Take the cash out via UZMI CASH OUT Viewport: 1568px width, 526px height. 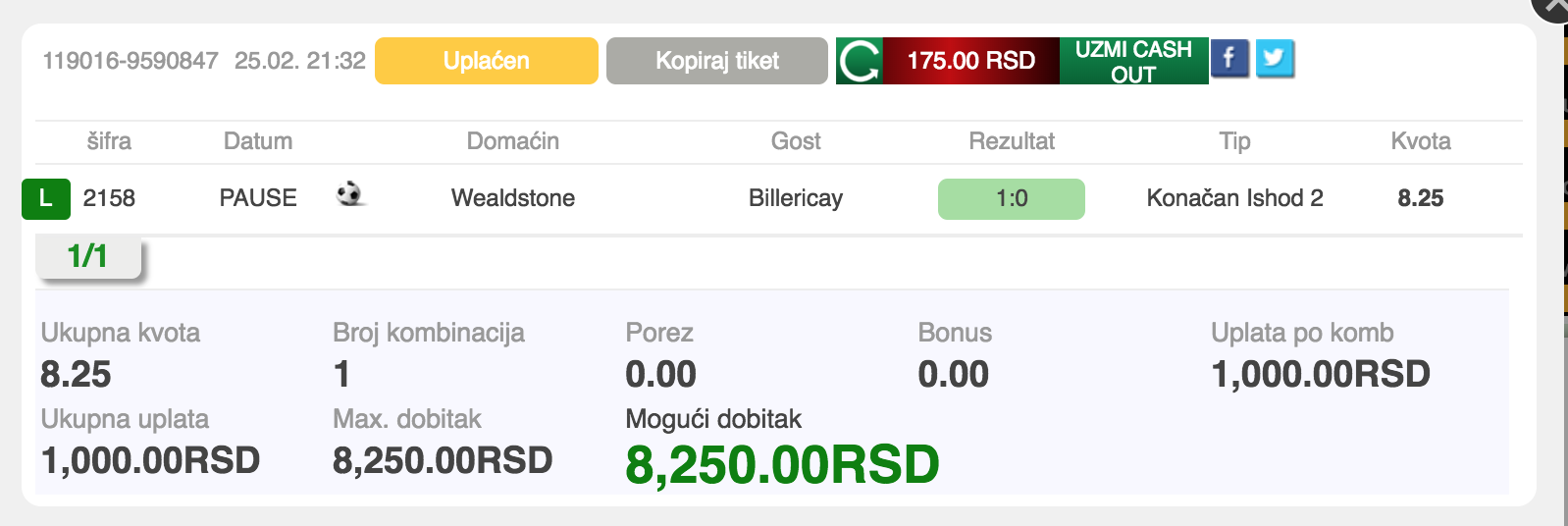point(1133,61)
